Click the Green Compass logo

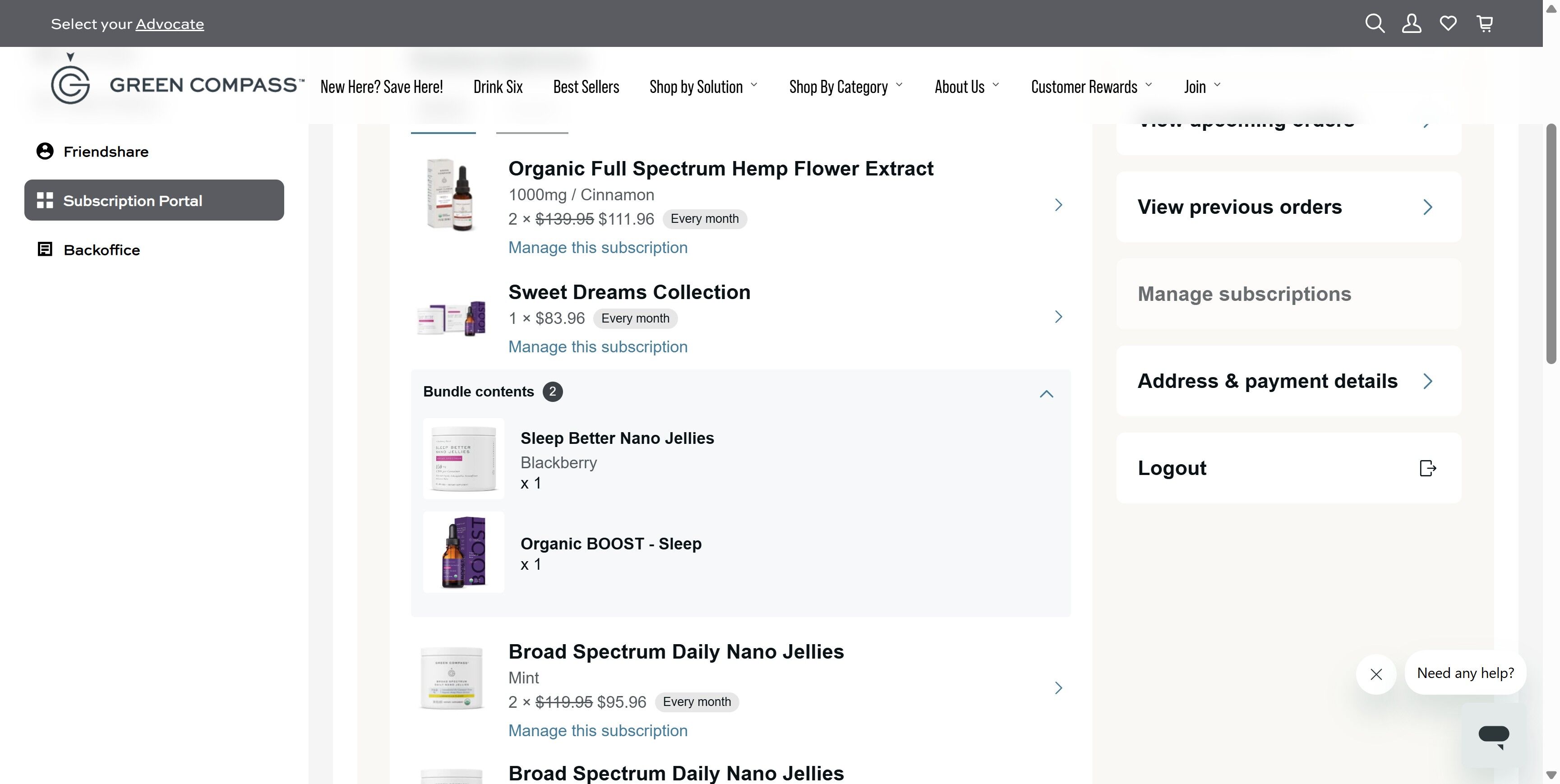pyautogui.click(x=177, y=80)
